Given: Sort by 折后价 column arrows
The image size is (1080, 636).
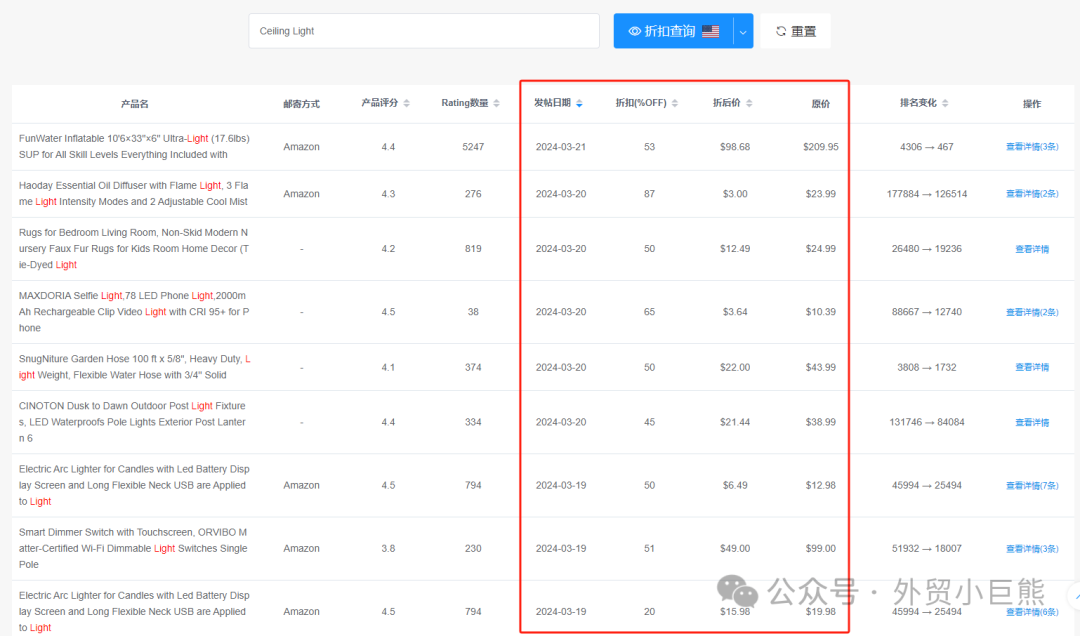Looking at the screenshot, I should (x=749, y=103).
